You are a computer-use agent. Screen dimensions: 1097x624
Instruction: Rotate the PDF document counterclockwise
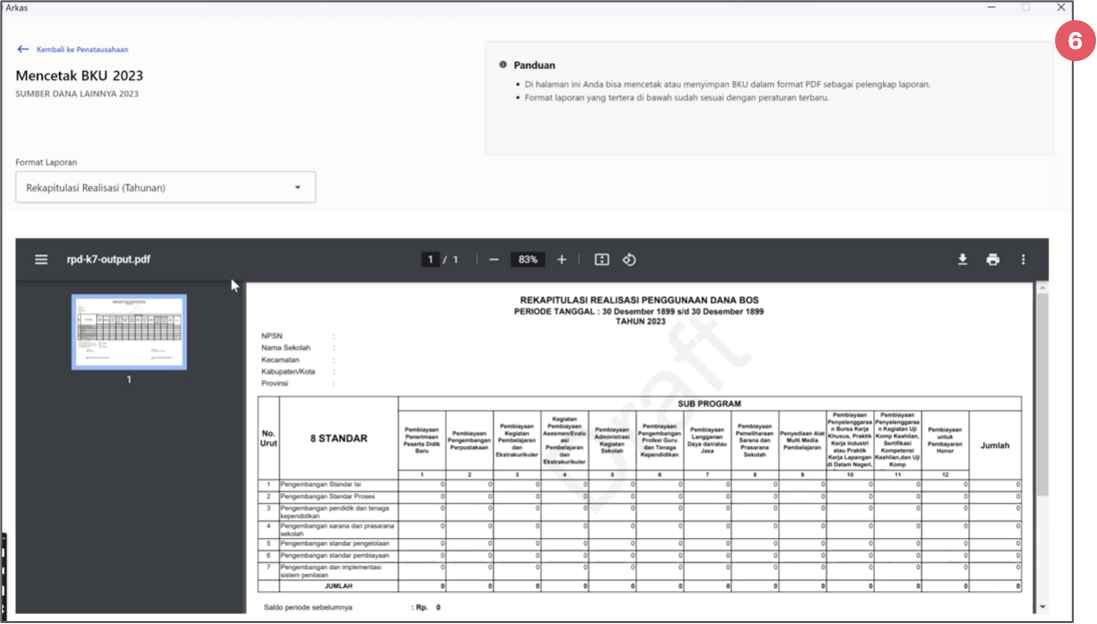629,260
